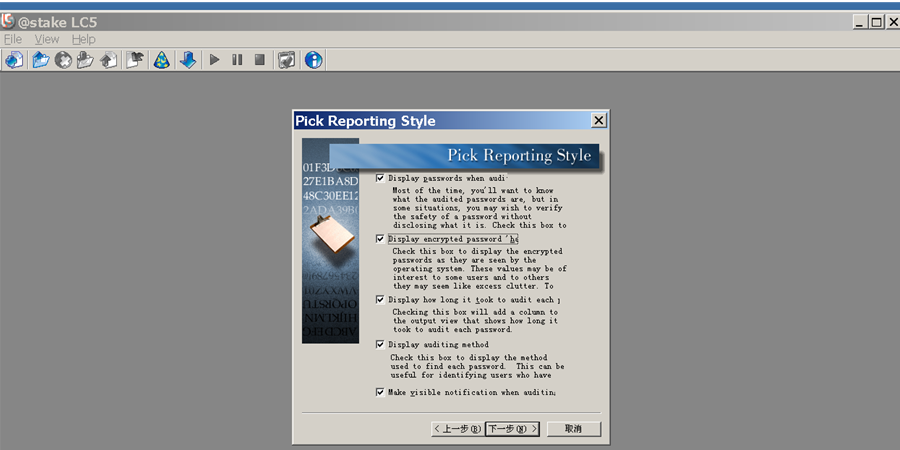Click the Save As document-with-arrow icon

point(108,60)
